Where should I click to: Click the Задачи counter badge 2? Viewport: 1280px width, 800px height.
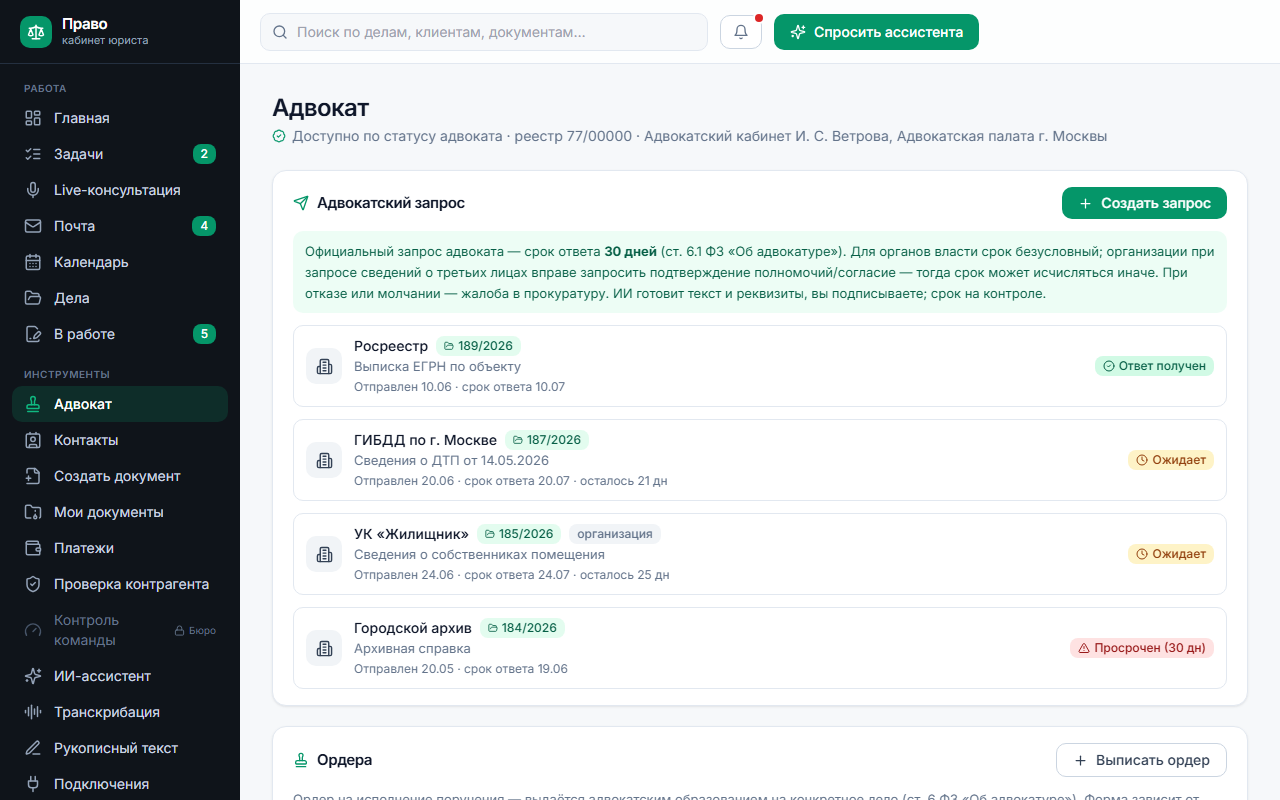coord(204,154)
